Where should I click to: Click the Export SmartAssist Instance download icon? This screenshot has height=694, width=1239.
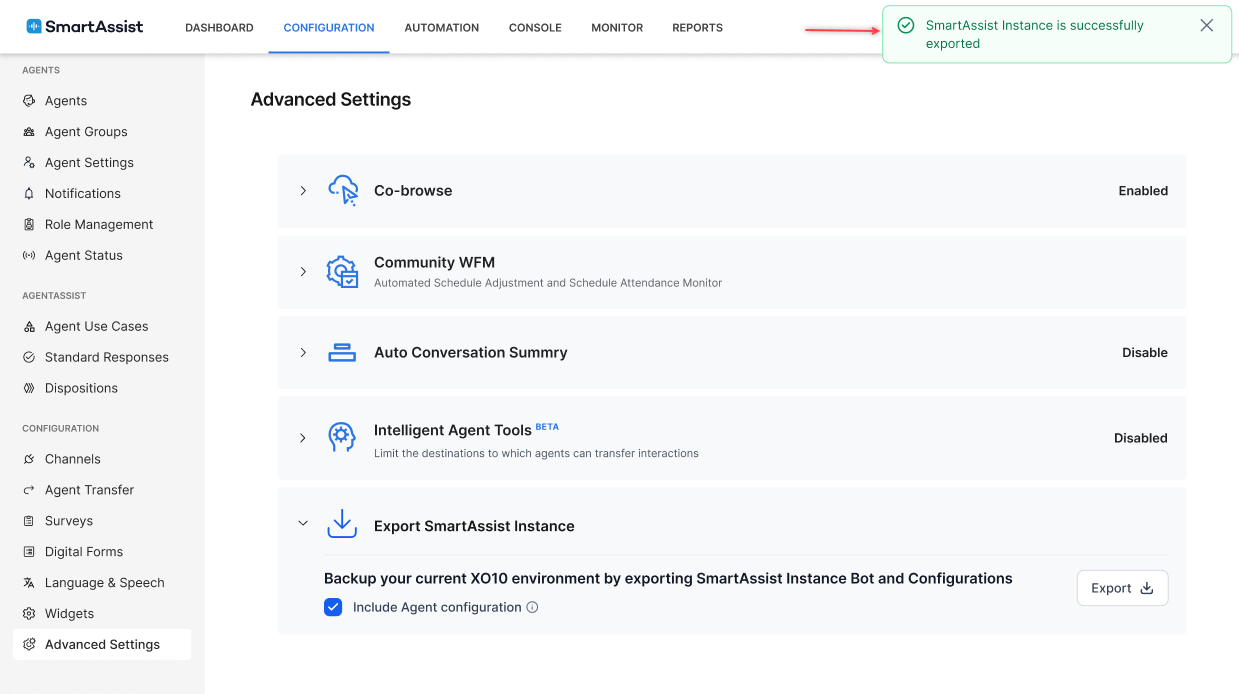(x=342, y=524)
